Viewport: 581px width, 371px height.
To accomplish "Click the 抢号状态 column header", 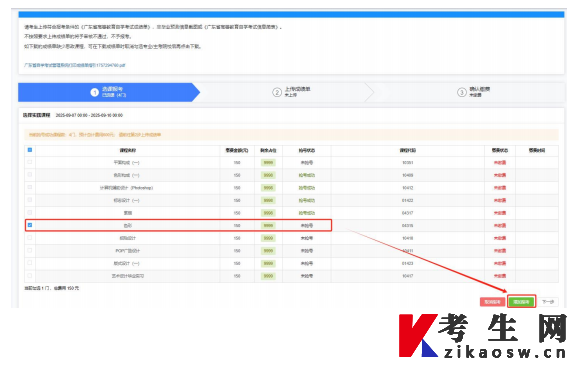I will 307,150.
